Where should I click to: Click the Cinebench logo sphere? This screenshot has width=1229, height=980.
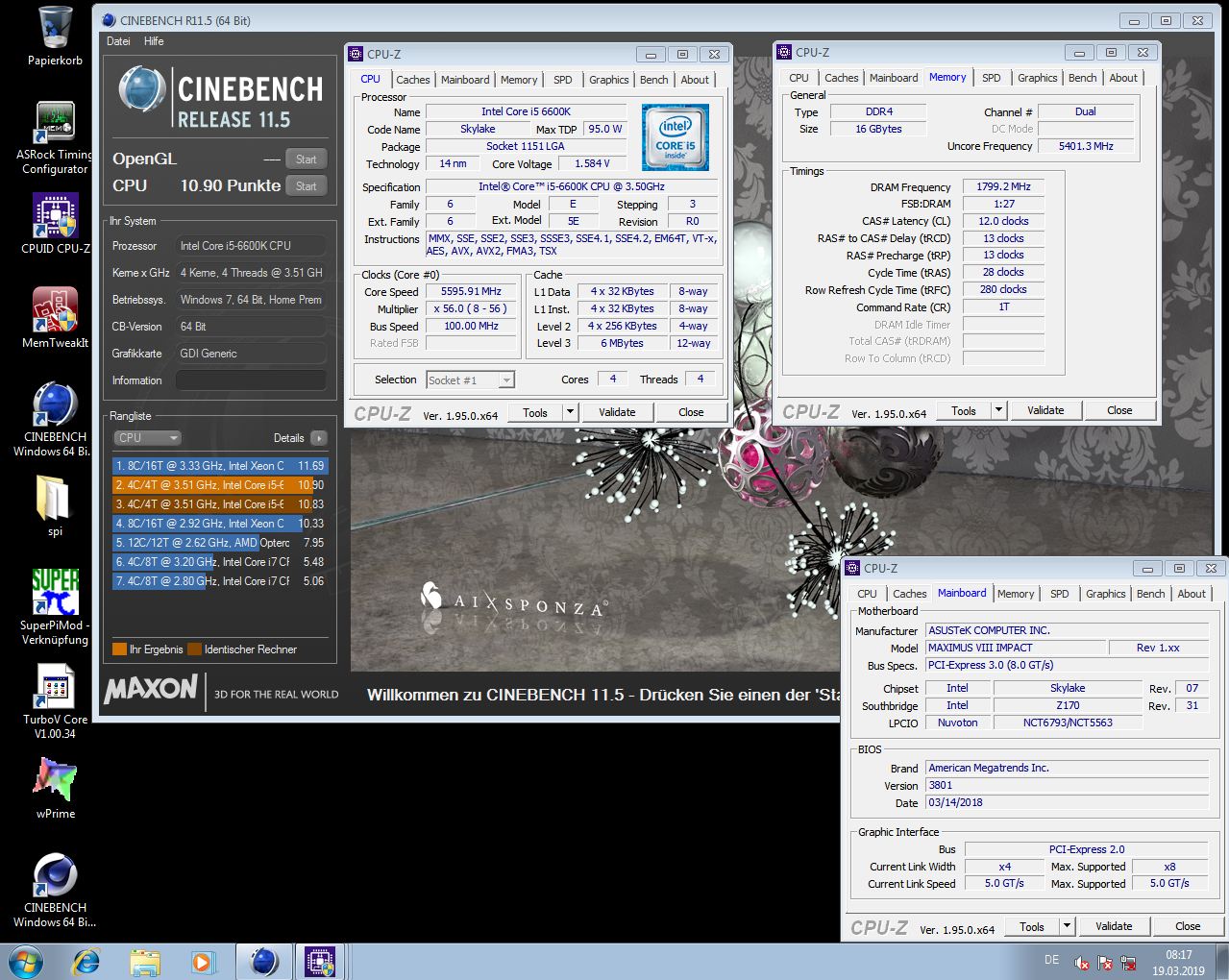(141, 88)
